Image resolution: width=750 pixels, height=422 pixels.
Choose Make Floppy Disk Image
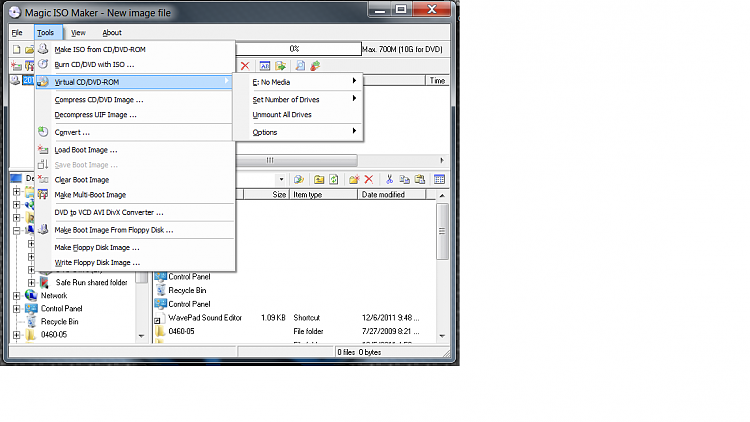[x=135, y=248]
